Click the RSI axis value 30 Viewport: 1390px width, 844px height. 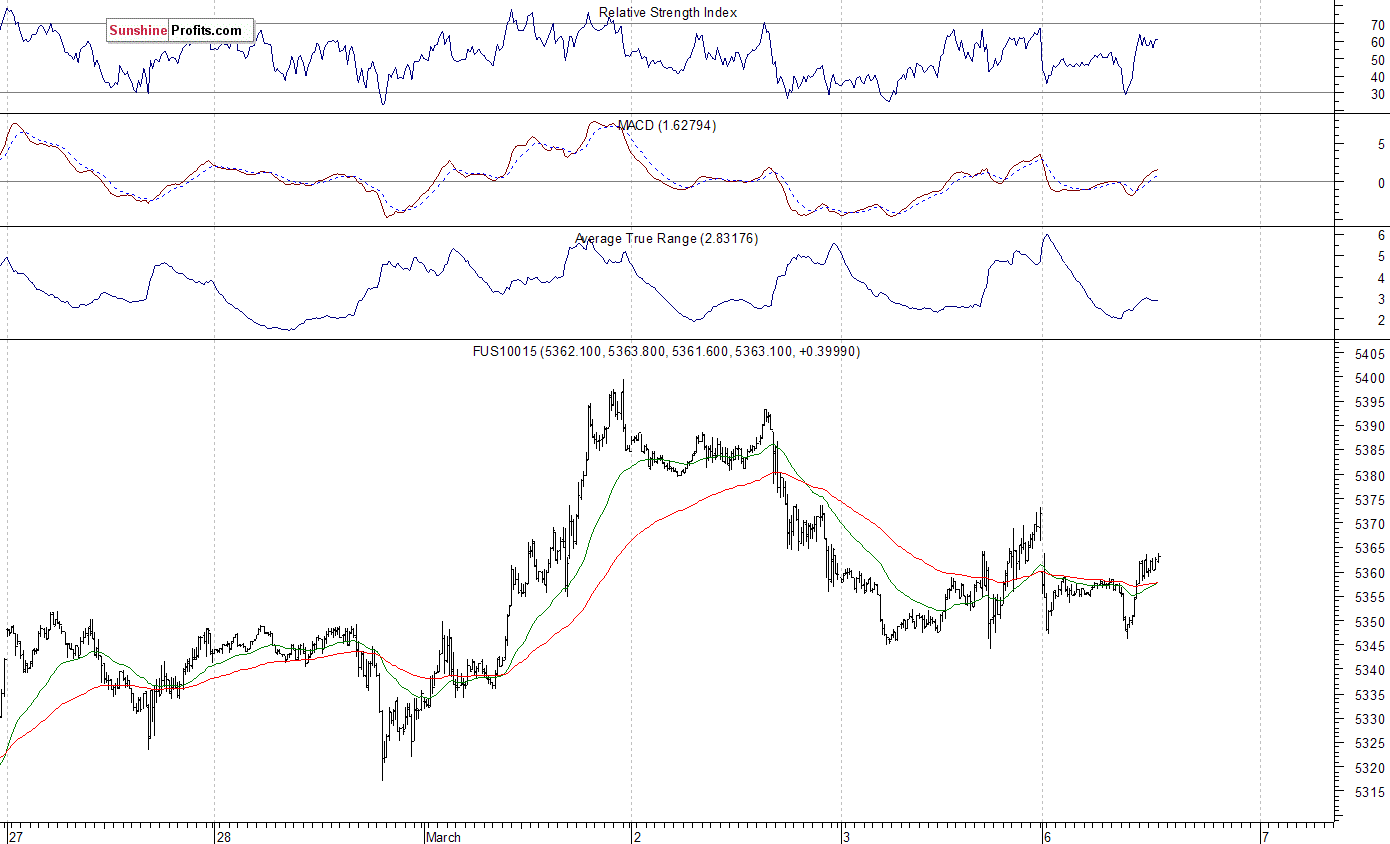point(1377,94)
